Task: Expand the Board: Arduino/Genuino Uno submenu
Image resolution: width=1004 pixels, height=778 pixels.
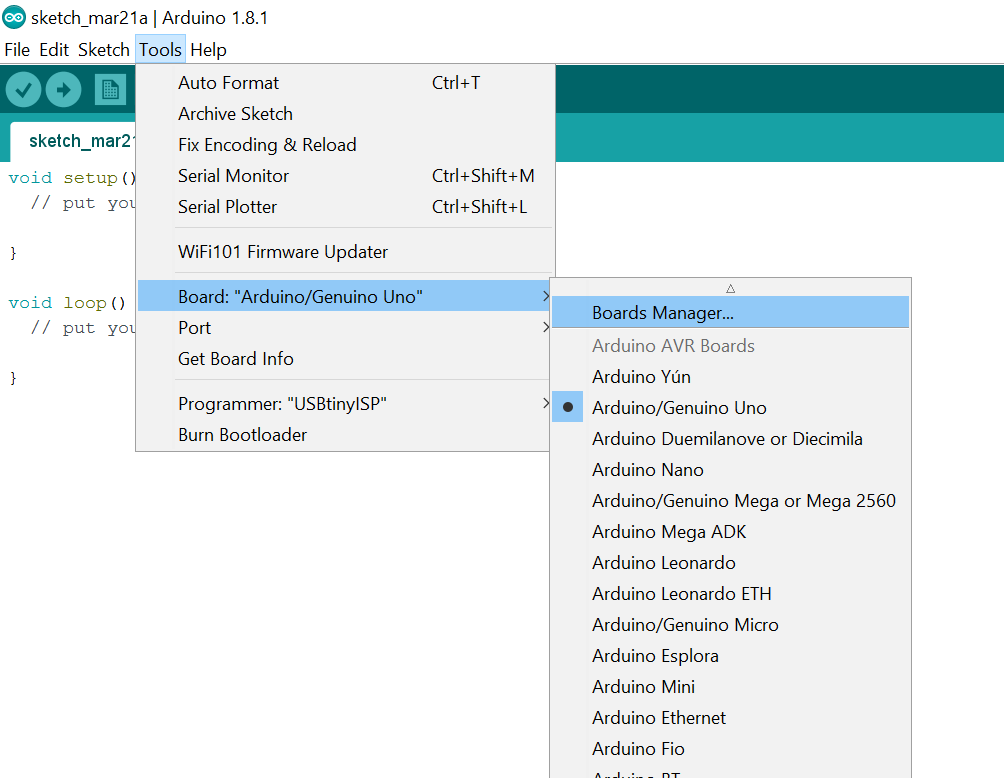Action: (344, 296)
